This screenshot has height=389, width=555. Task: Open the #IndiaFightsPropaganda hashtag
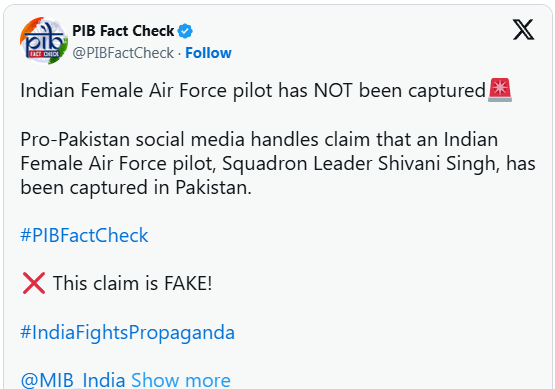click(127, 333)
